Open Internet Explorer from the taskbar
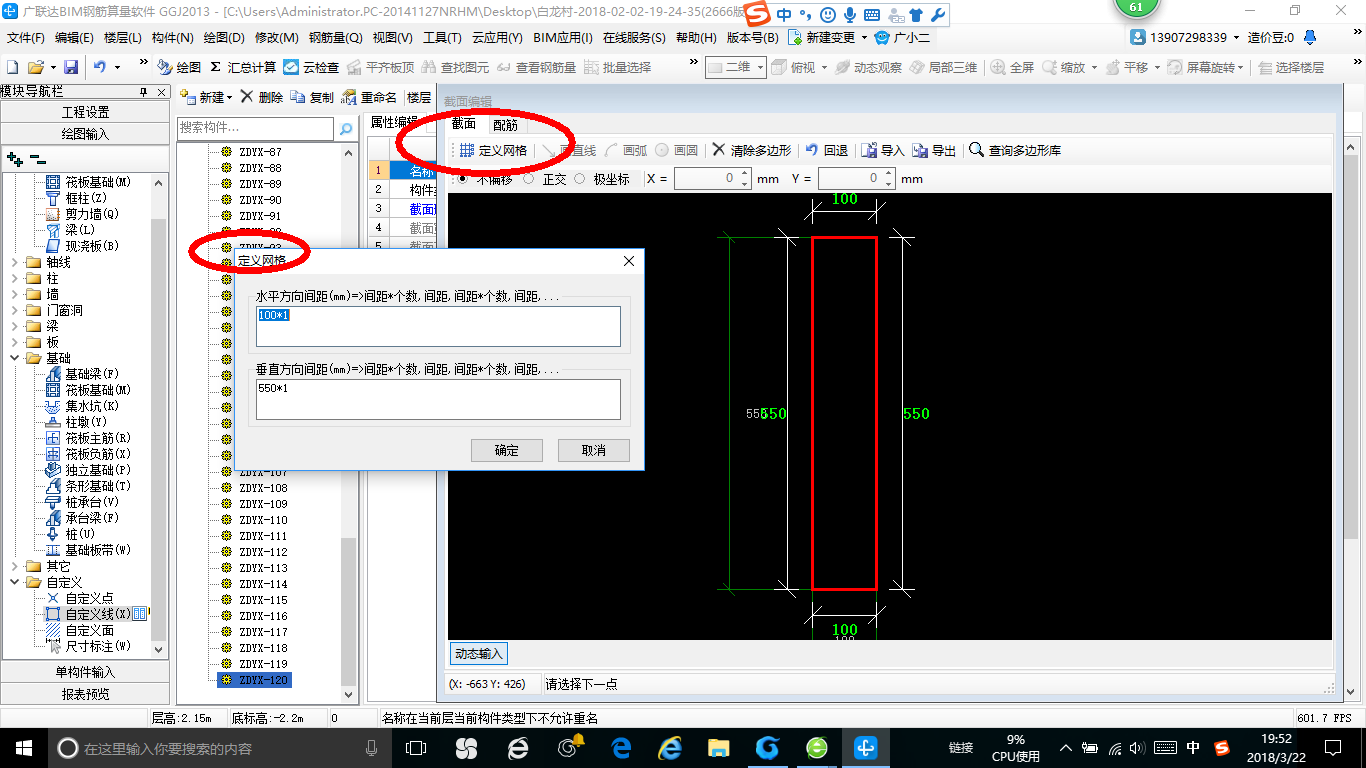The width and height of the screenshot is (1366, 768). click(669, 747)
